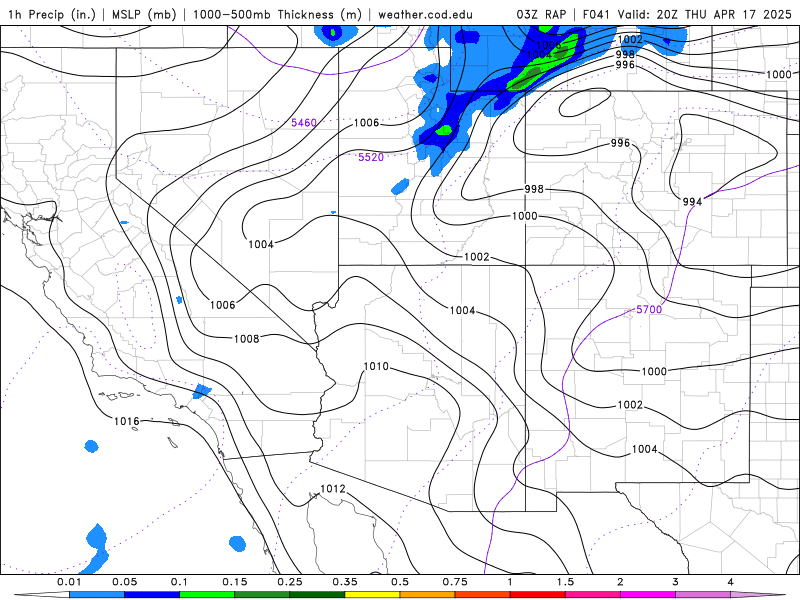Screen dimensions: 800x600
Task: Click the '1.5' legend value
Action: (x=565, y=582)
